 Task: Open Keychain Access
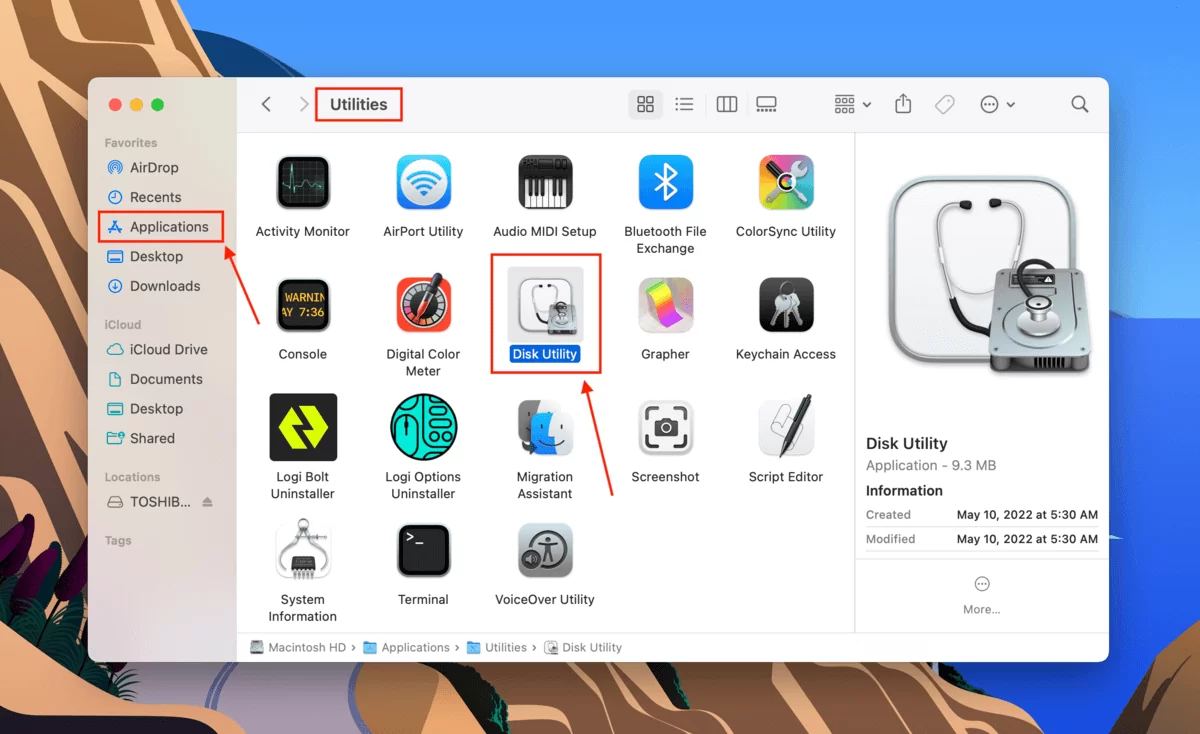pos(785,304)
